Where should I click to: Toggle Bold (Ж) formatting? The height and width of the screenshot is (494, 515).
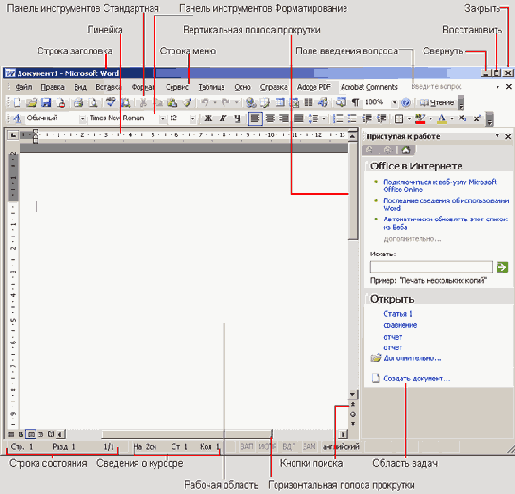click(208, 118)
